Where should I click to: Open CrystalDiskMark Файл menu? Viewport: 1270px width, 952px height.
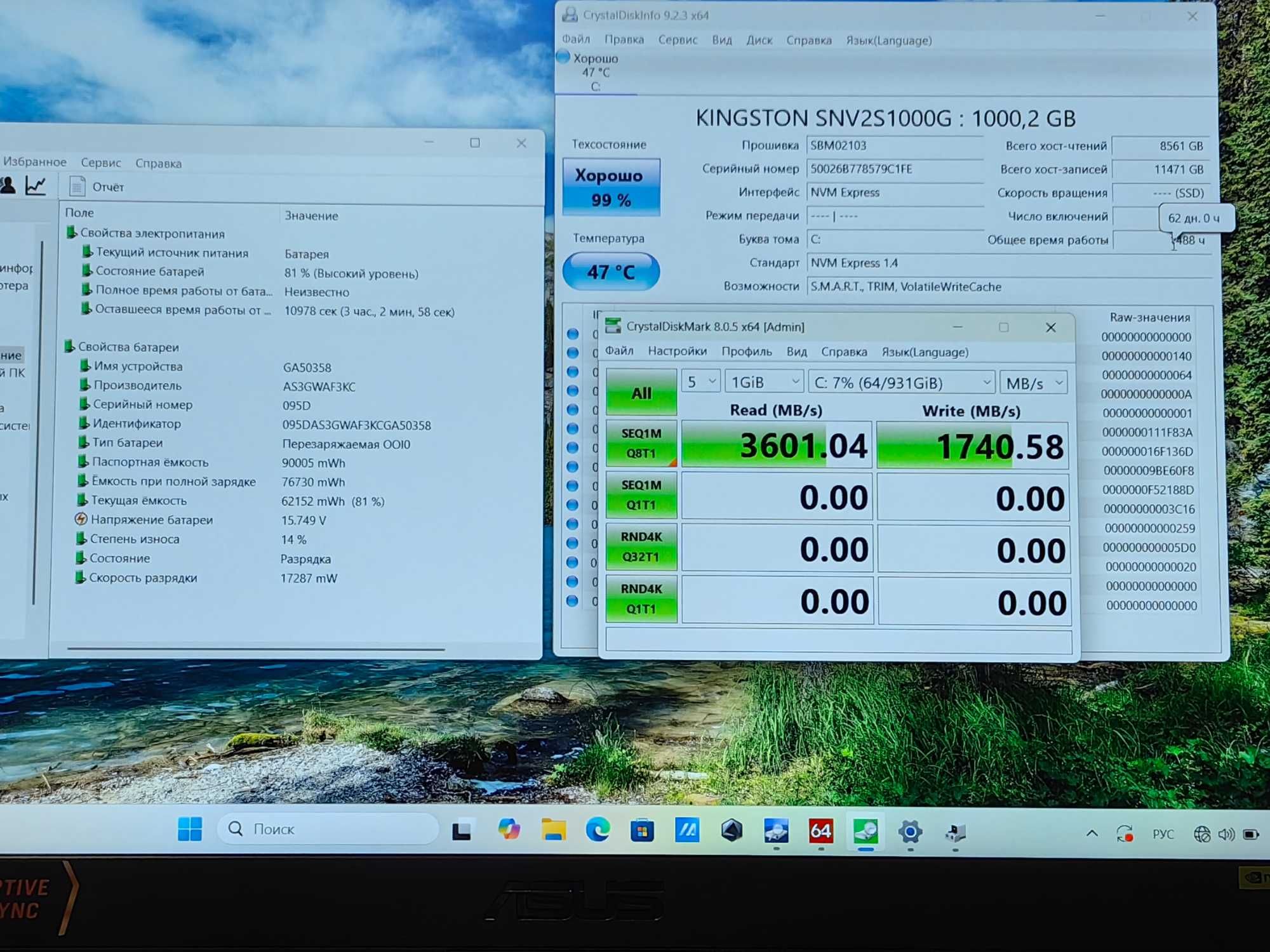pos(619,351)
